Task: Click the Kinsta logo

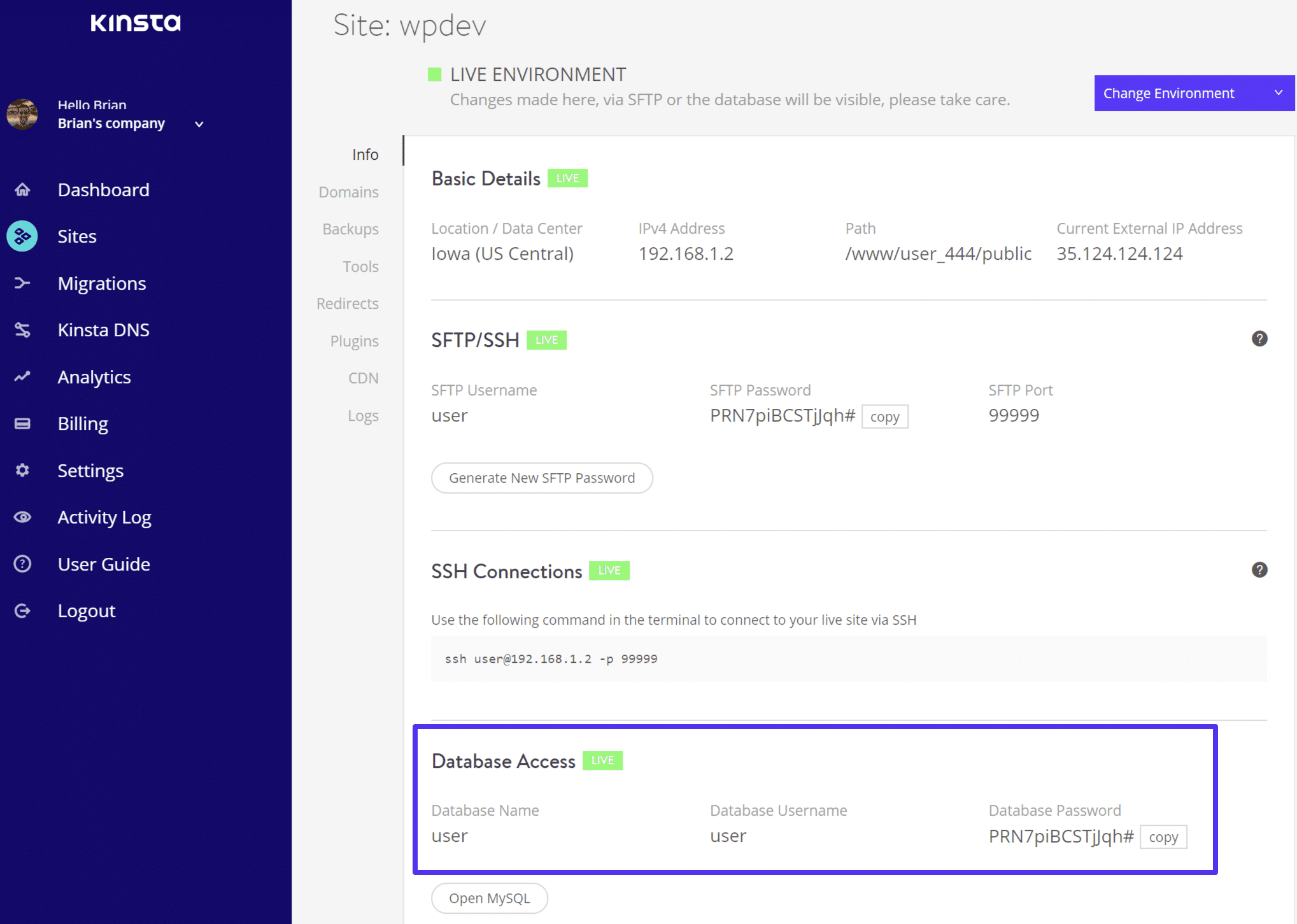Action: [136, 23]
